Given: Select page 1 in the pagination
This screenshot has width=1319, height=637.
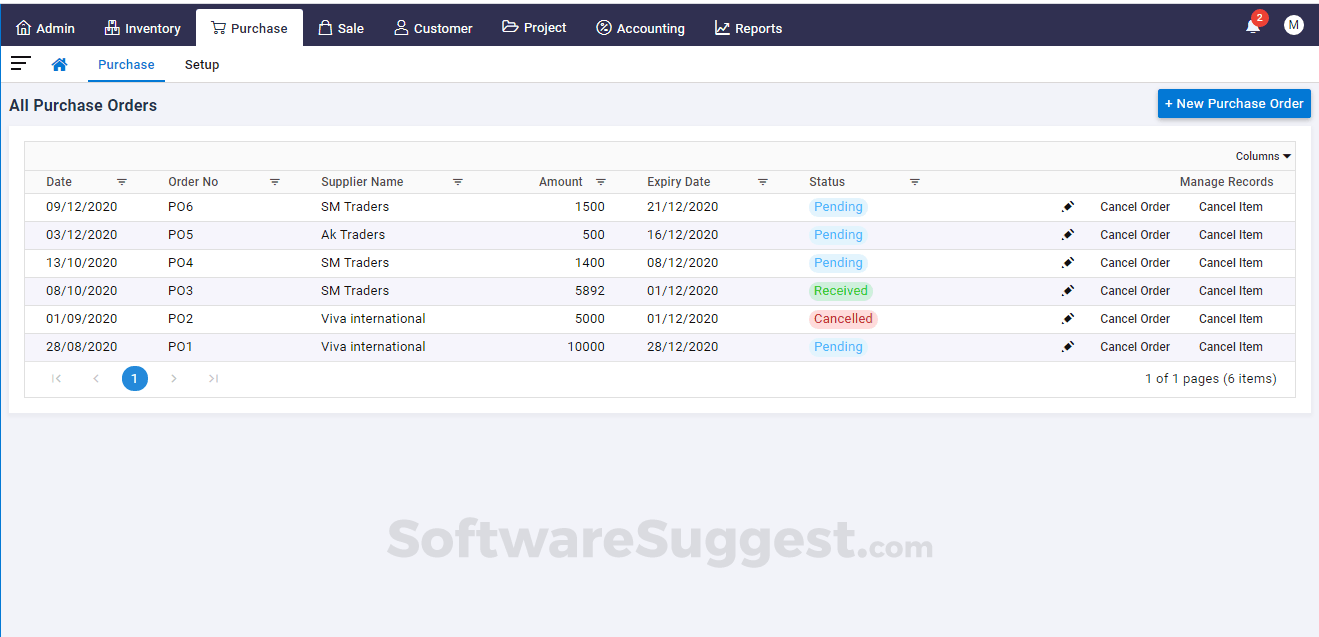Looking at the screenshot, I should [x=135, y=378].
